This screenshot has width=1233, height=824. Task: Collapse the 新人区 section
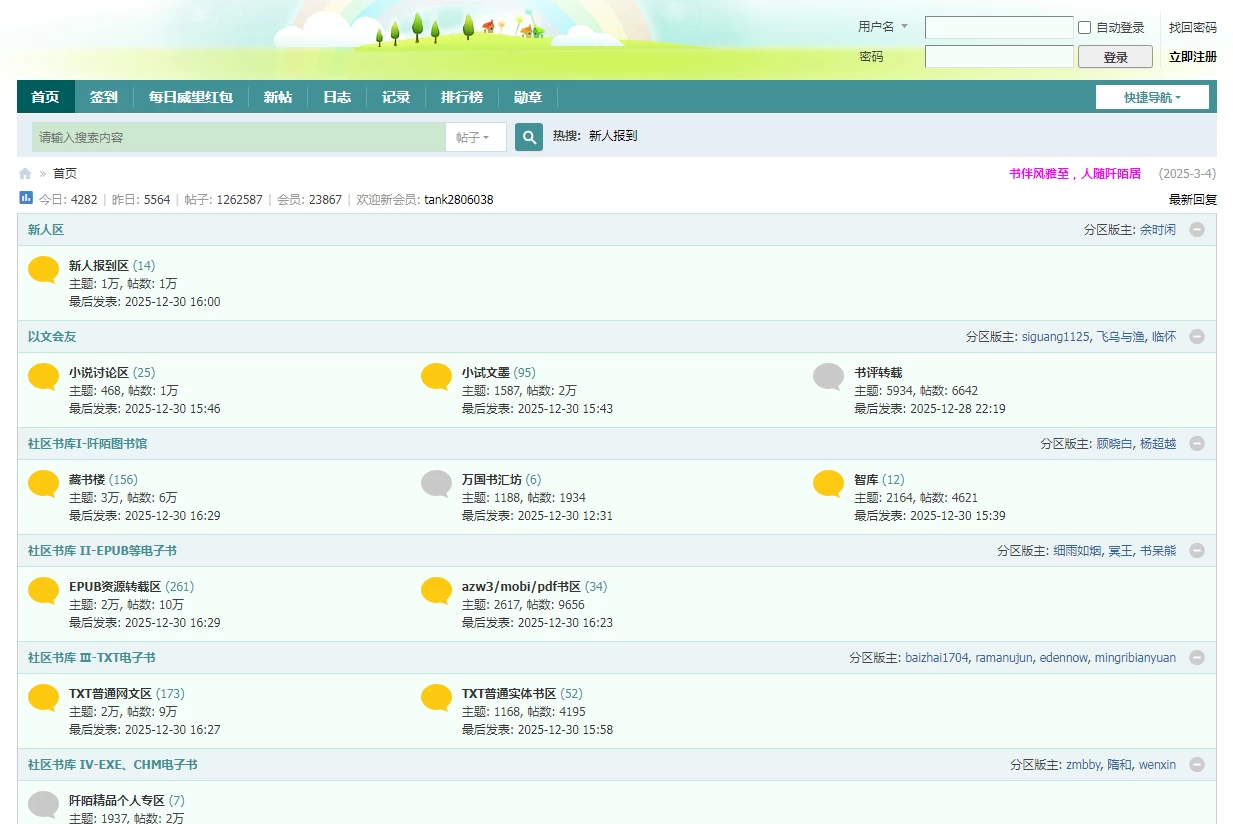[1197, 230]
